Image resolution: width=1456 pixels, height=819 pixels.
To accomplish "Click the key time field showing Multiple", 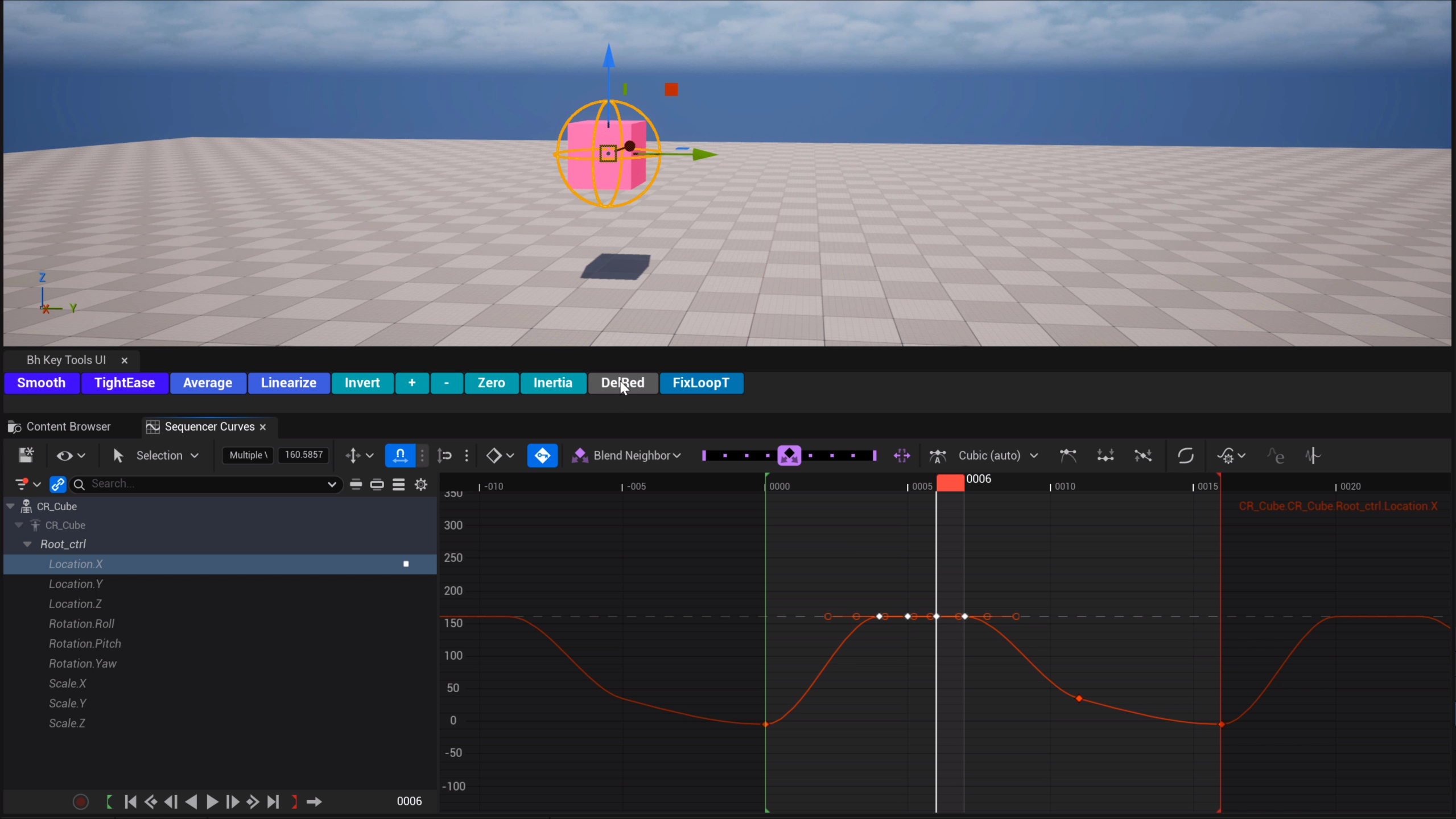I will (x=248, y=455).
